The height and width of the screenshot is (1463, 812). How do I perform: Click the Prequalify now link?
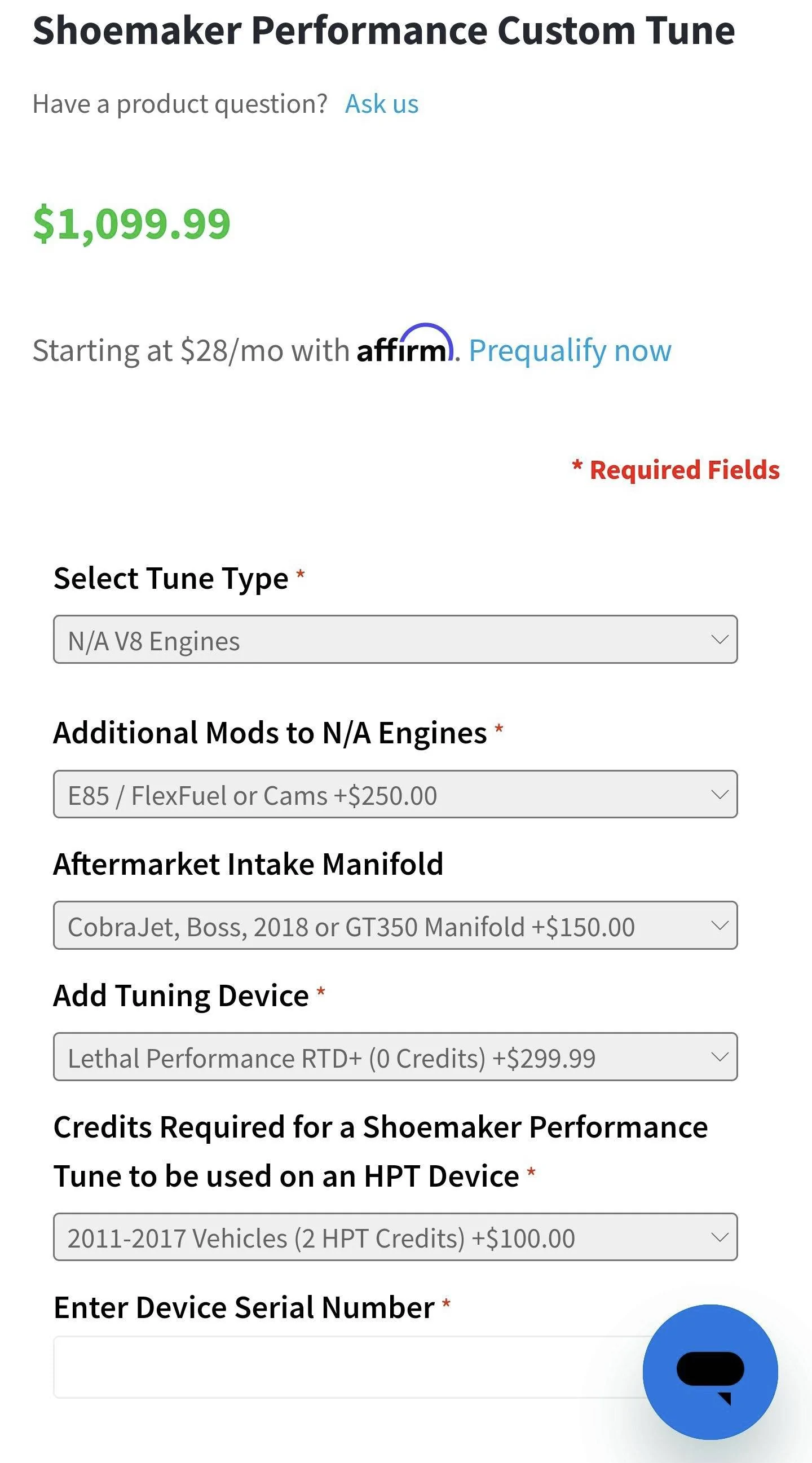pos(570,351)
